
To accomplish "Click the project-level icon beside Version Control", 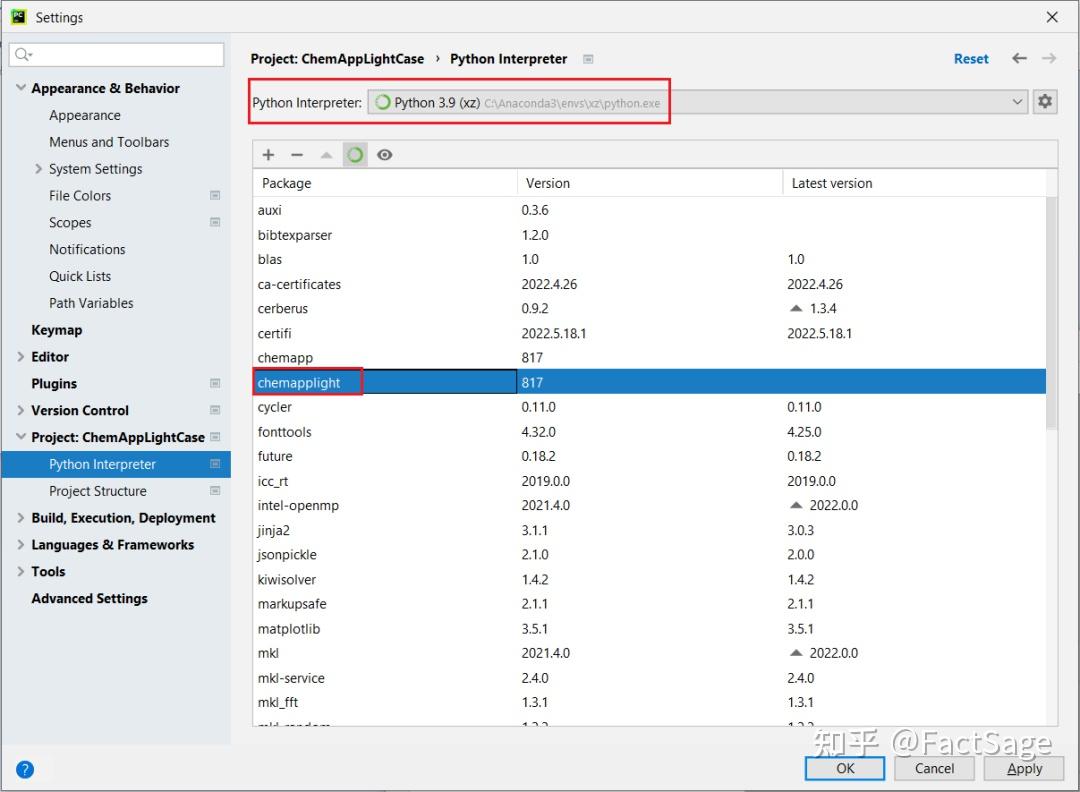I will [x=215, y=410].
